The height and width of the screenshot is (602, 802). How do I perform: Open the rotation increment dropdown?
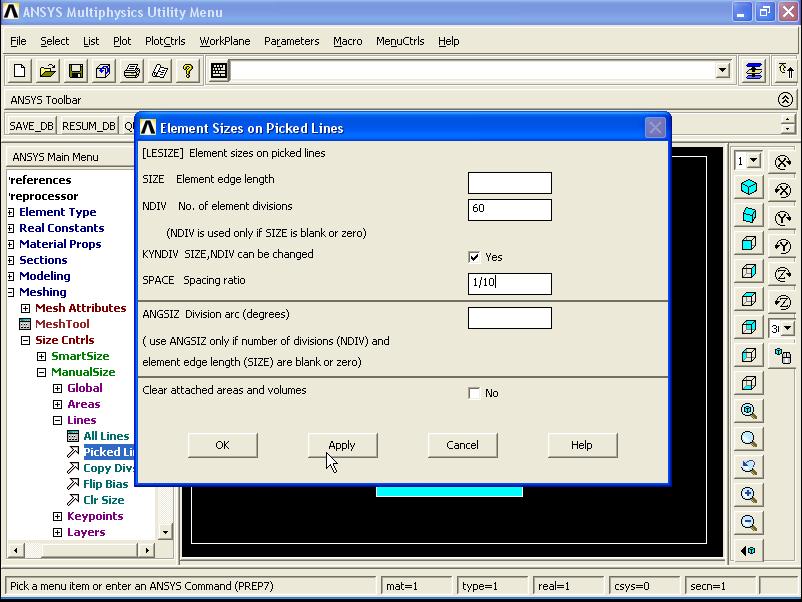pos(787,328)
